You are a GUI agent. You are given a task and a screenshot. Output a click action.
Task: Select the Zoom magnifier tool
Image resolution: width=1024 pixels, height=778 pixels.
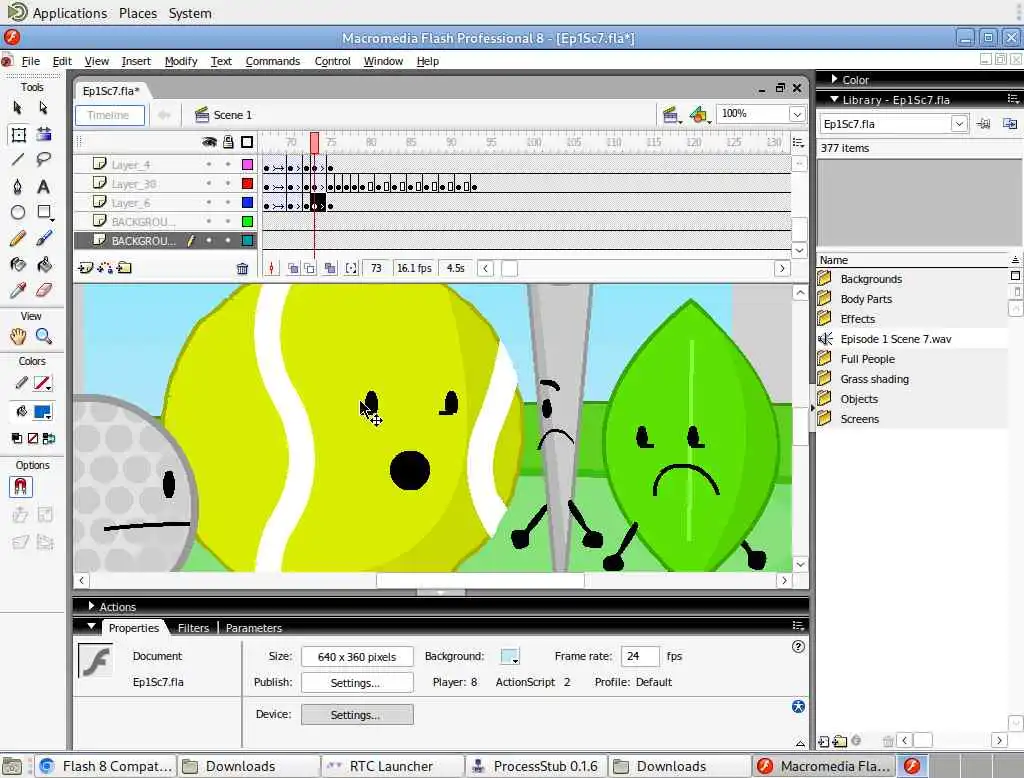pyautogui.click(x=44, y=336)
